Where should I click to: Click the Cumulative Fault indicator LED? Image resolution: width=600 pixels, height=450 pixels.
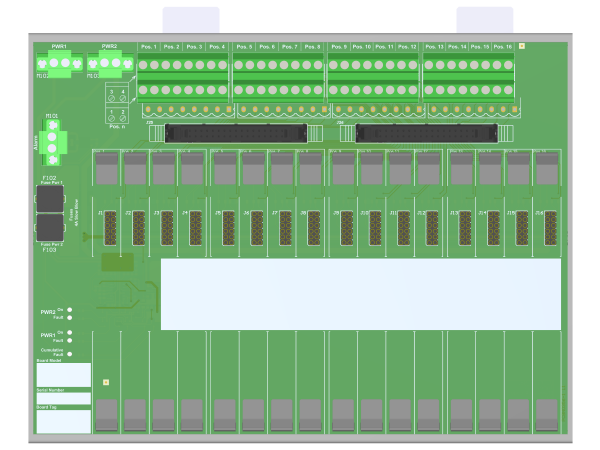tap(70, 354)
